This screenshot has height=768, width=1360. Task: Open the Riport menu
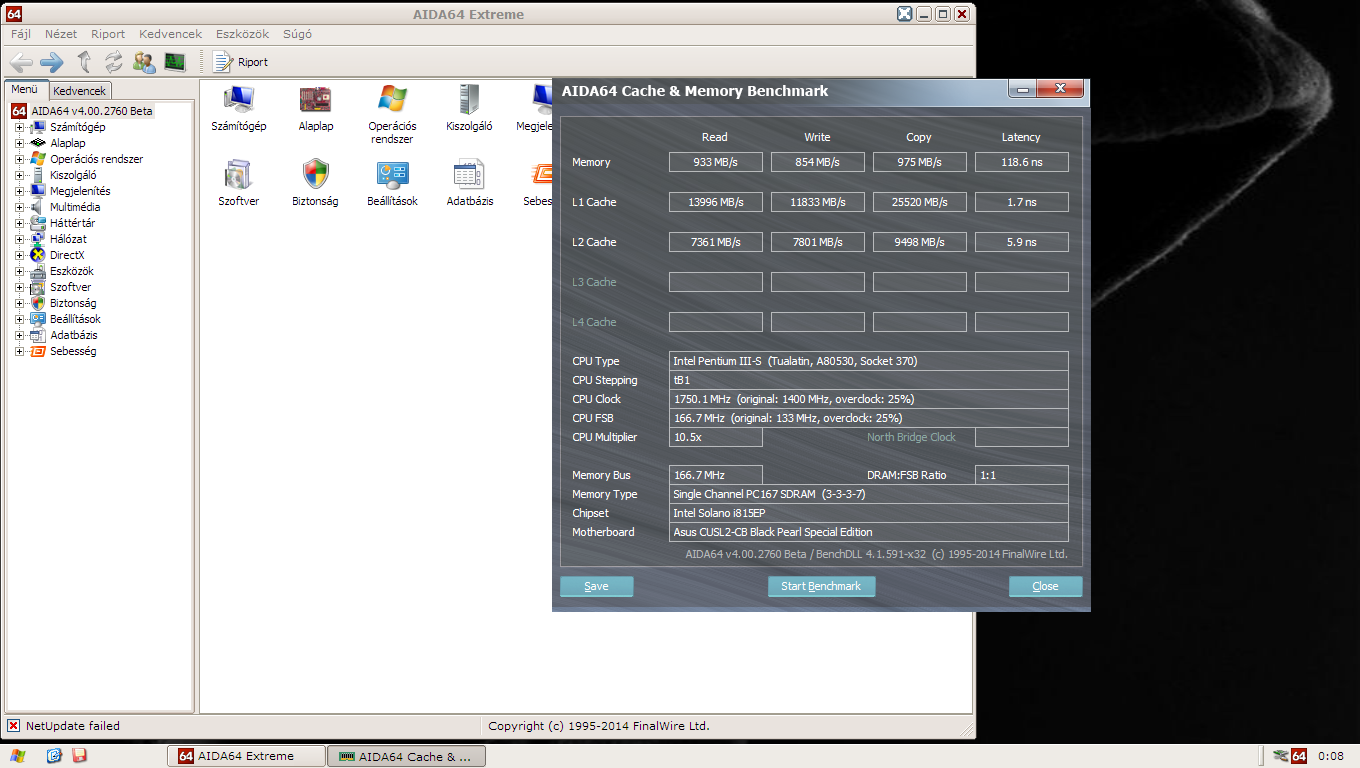tap(108, 34)
